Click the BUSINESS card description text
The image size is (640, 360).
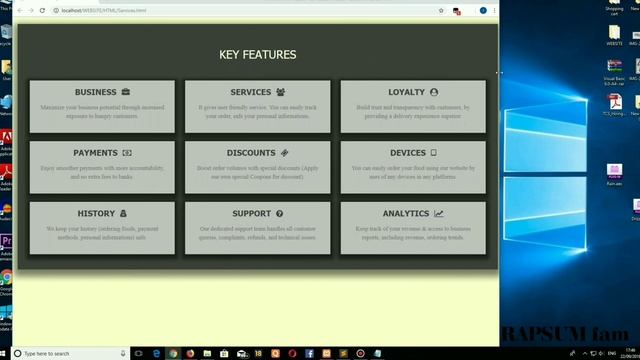tap(102, 111)
